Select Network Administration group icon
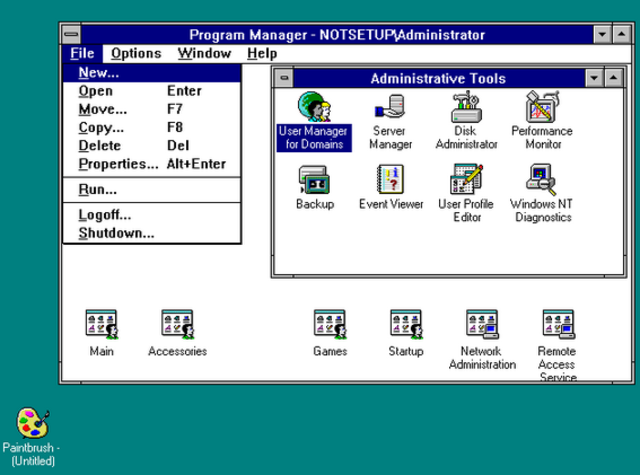This screenshot has width=640, height=475. tap(482, 325)
